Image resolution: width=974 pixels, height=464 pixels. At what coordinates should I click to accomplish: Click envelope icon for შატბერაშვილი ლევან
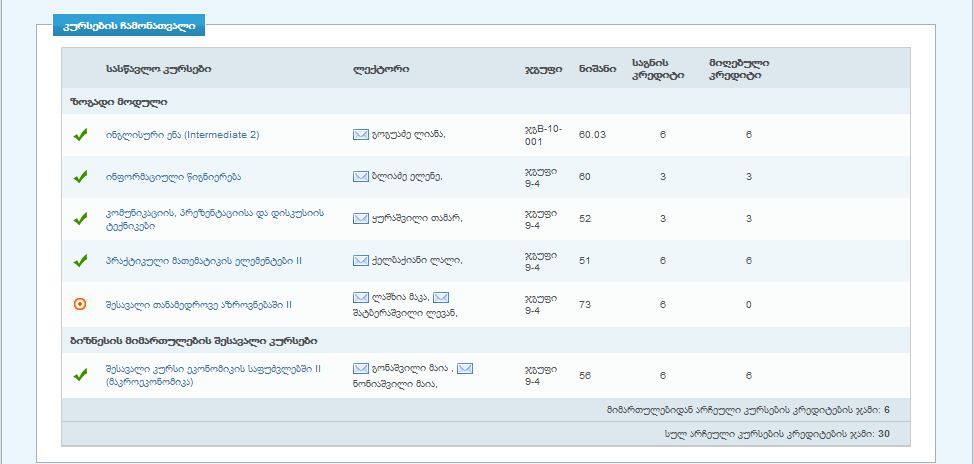pyautogui.click(x=441, y=297)
